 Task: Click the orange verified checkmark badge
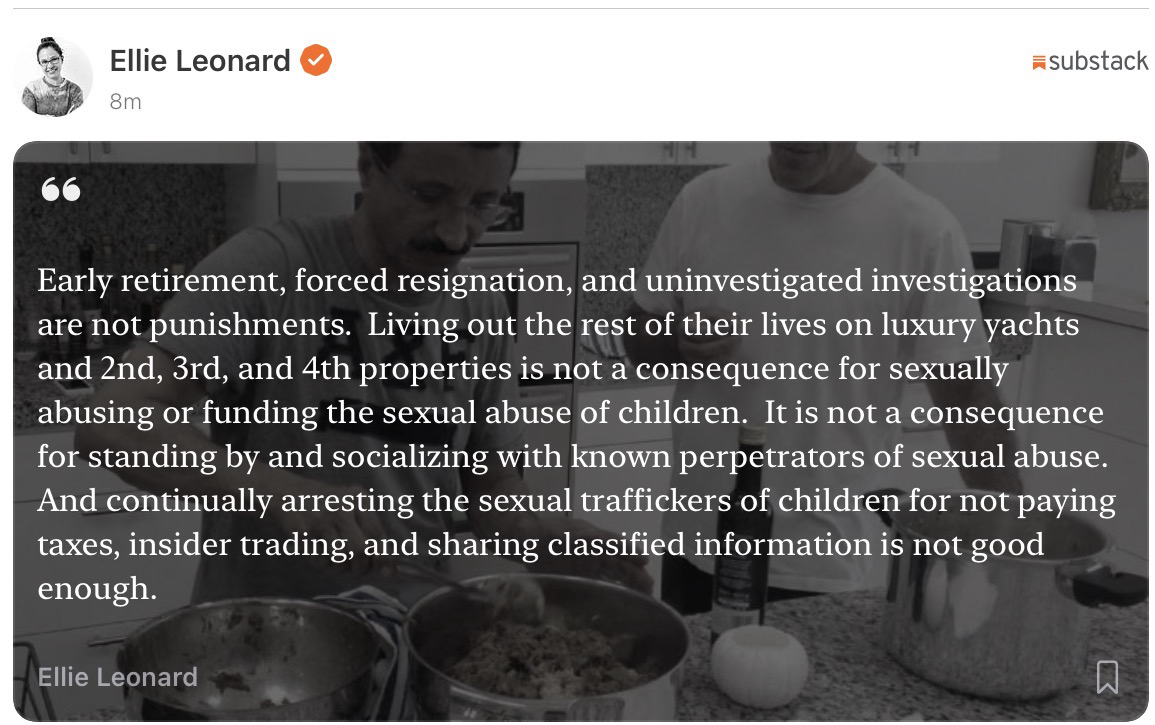316,61
